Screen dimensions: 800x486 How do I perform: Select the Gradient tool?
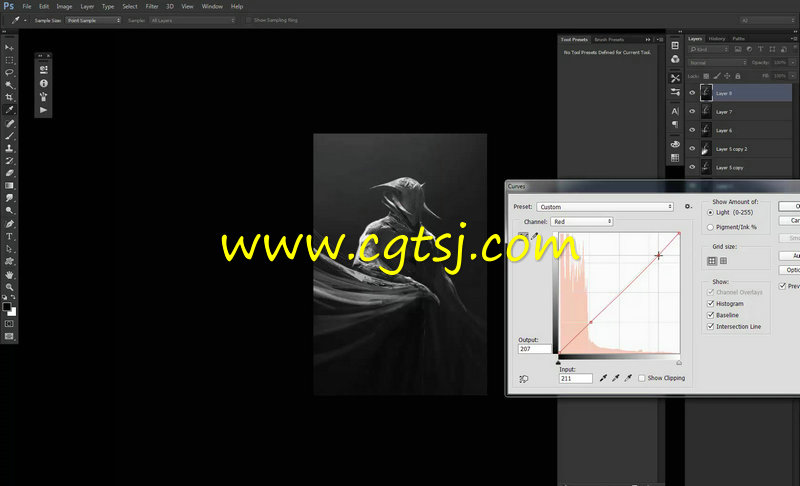[9, 186]
